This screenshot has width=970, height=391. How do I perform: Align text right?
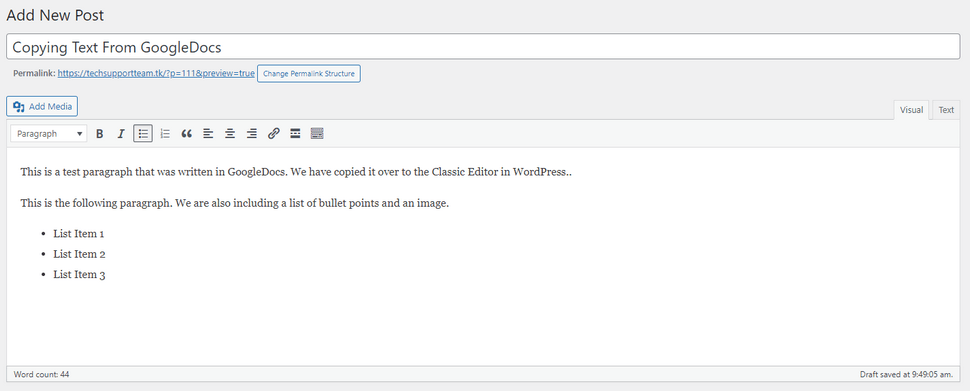tap(251, 134)
